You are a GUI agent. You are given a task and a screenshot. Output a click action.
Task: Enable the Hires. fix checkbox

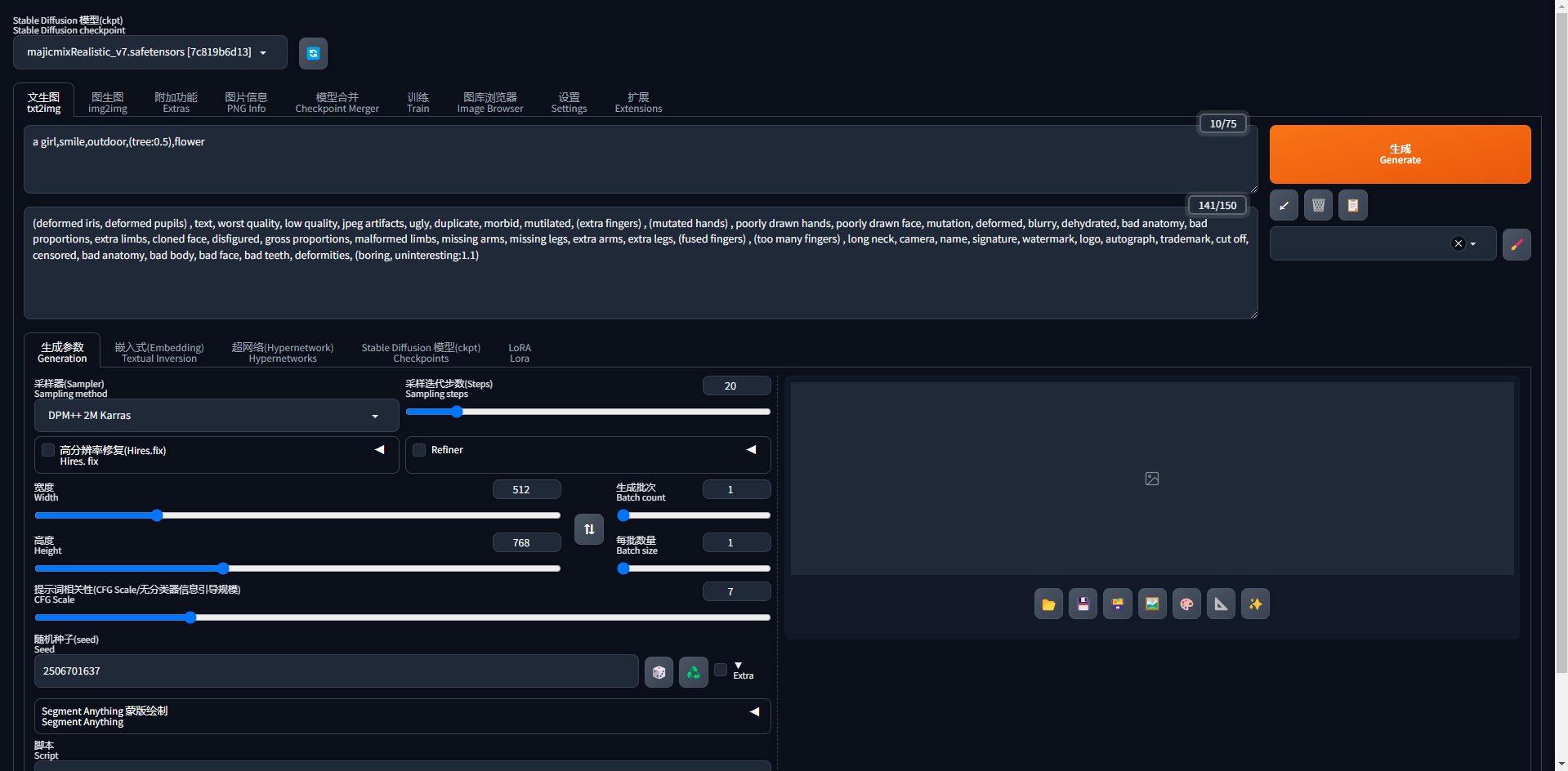[x=48, y=450]
